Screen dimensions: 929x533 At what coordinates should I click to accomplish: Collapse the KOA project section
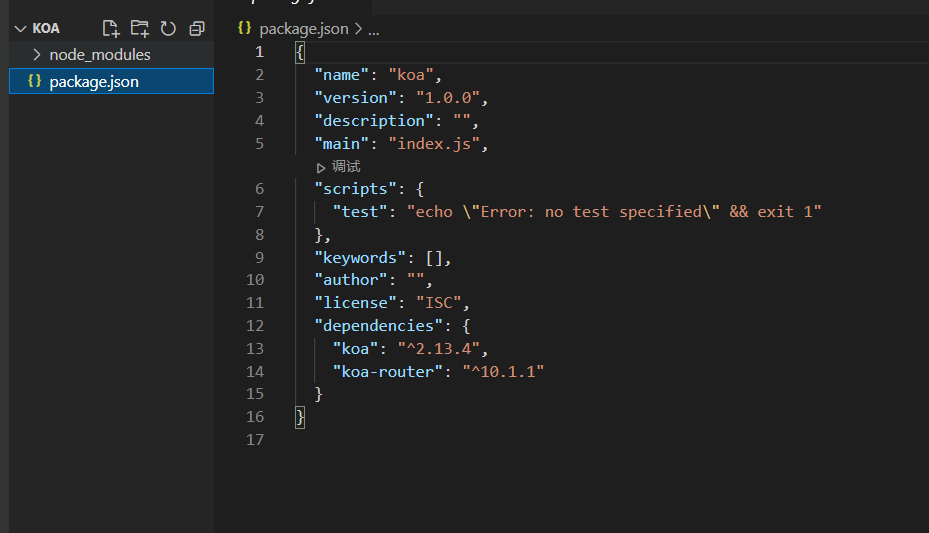point(21,28)
